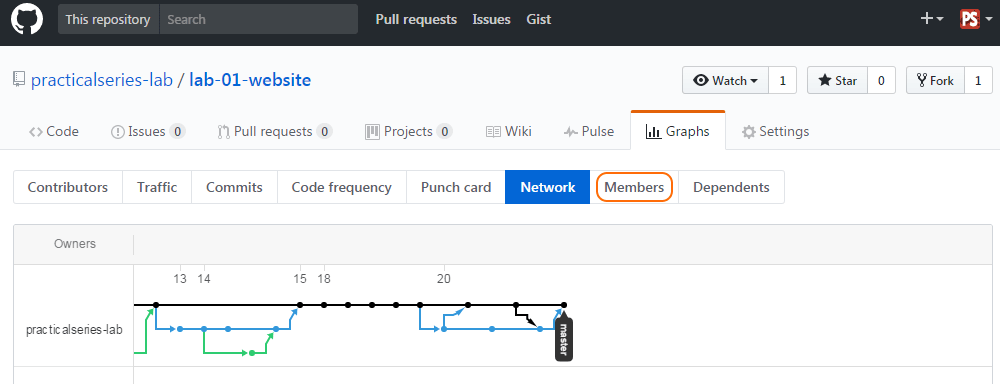Viewport: 1000px width, 384px height.
Task: Open the plus create-new dropdown
Action: [932, 19]
